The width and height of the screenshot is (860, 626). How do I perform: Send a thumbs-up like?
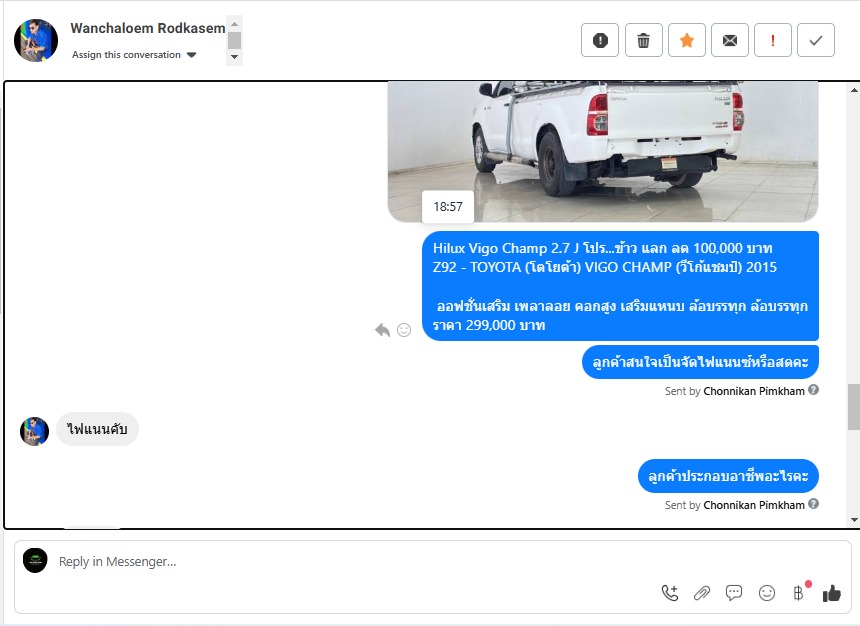click(x=831, y=593)
